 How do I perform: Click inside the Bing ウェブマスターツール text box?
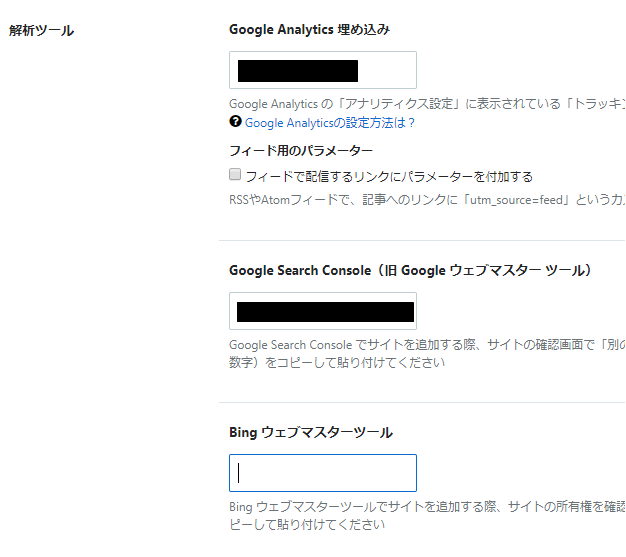(323, 473)
